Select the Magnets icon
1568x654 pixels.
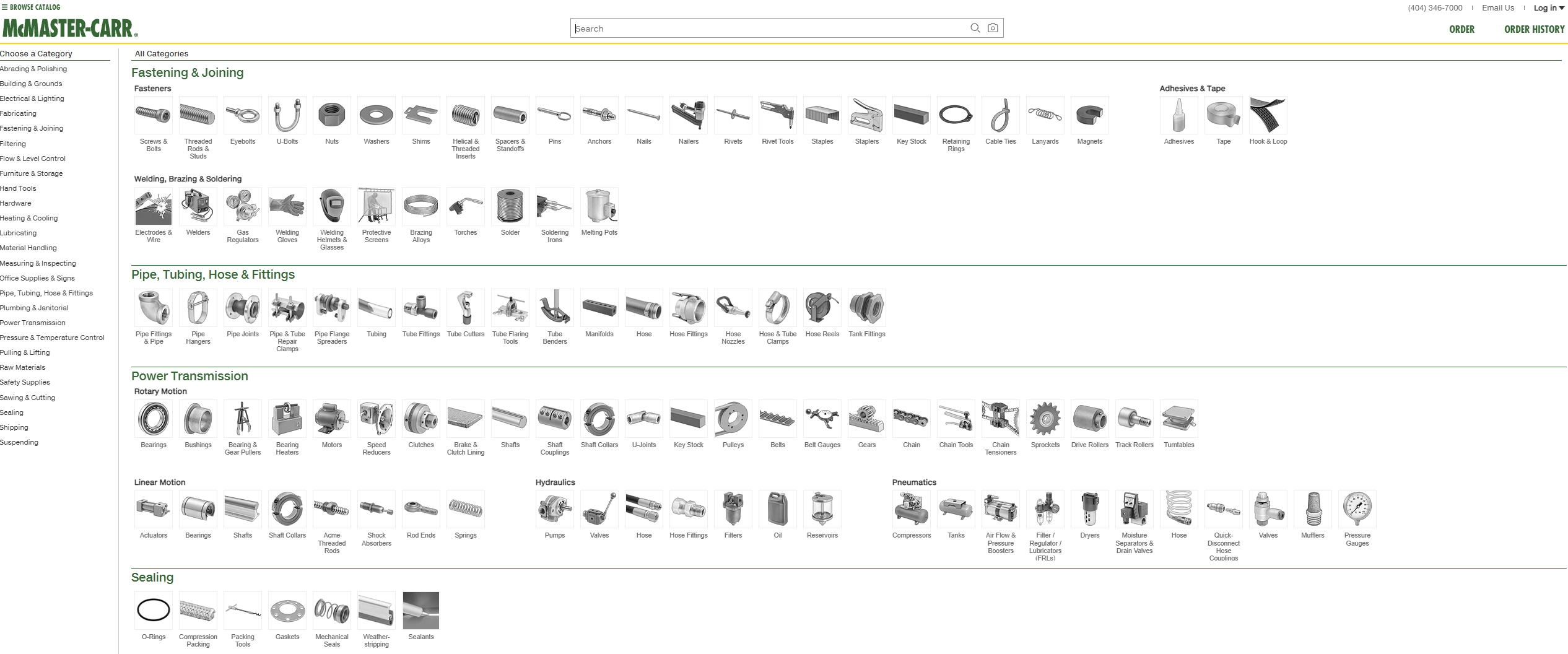tap(1090, 115)
